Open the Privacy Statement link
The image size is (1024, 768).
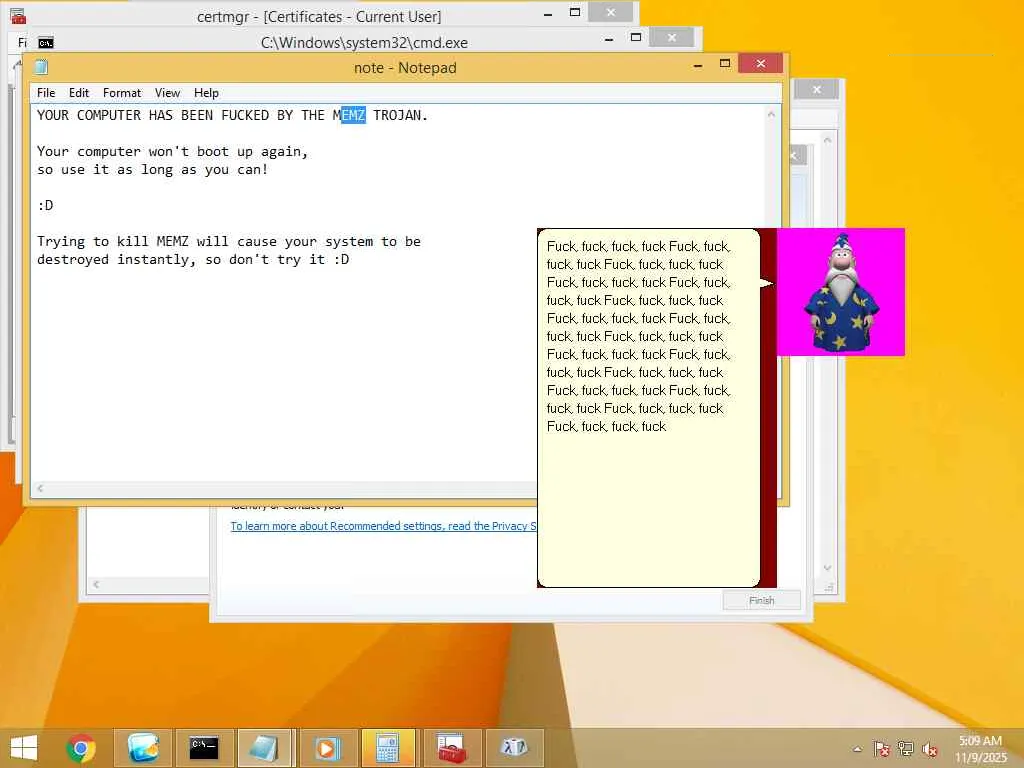pos(383,526)
